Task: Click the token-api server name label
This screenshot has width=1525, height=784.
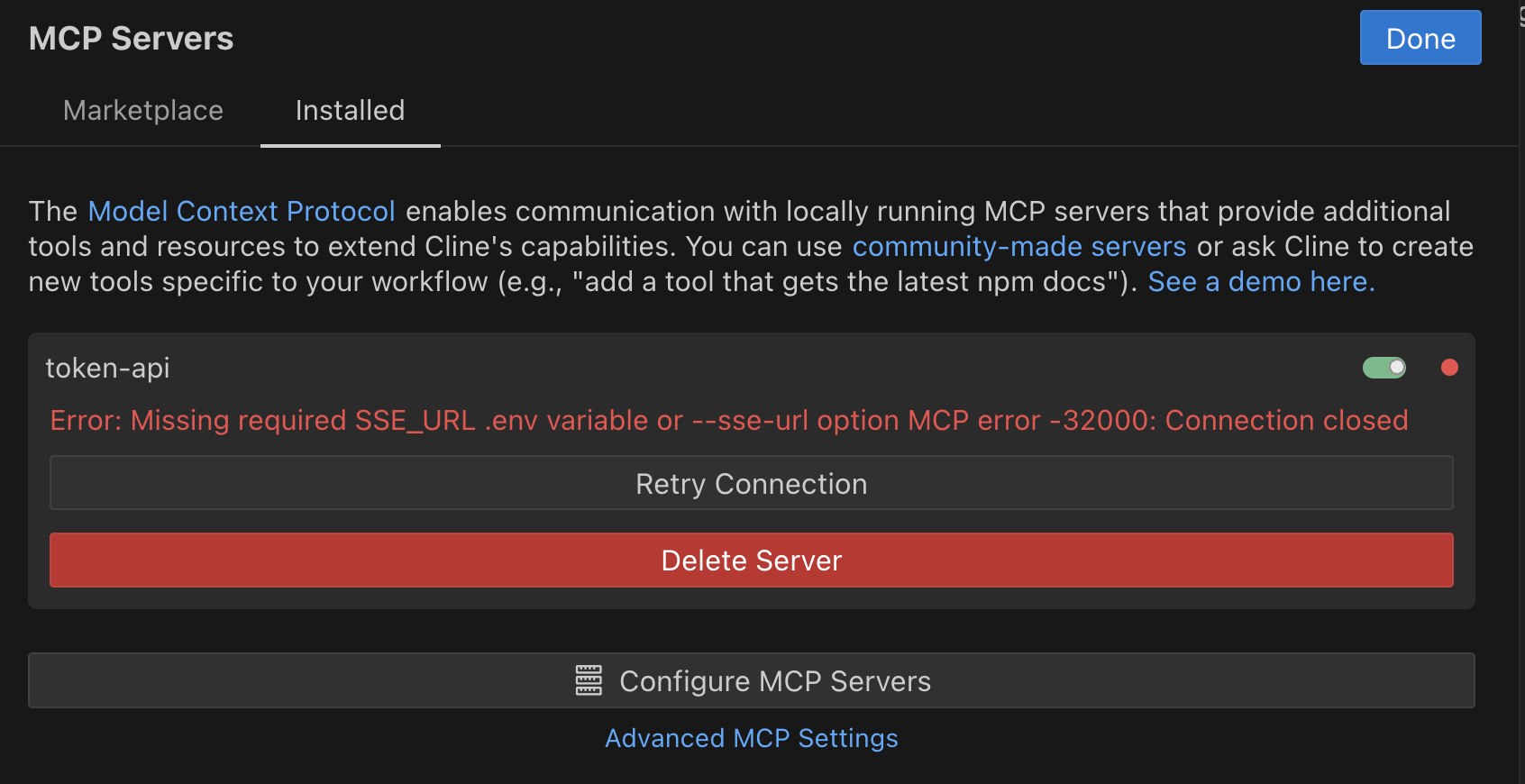Action: [108, 369]
